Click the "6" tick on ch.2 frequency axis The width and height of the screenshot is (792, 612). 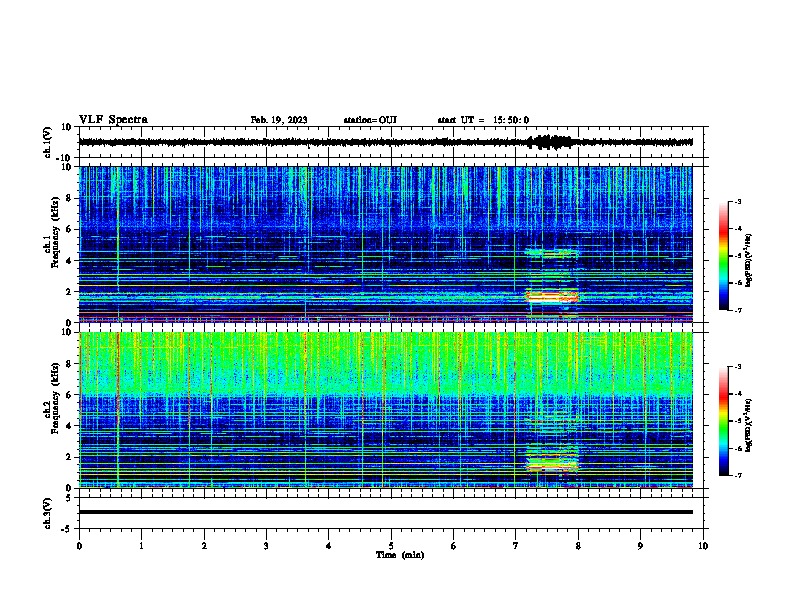coord(70,395)
